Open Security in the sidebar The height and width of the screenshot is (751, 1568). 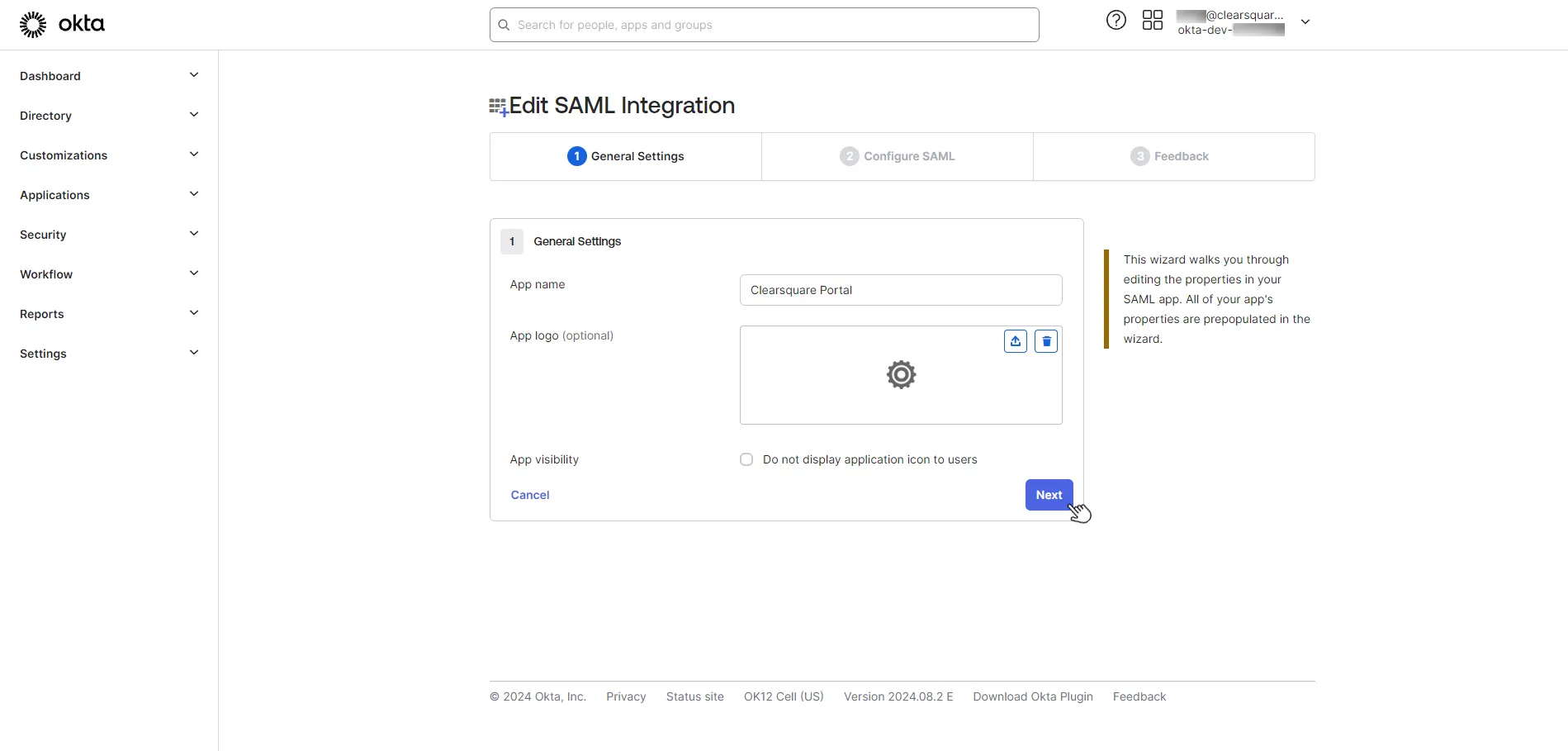[x=43, y=235]
